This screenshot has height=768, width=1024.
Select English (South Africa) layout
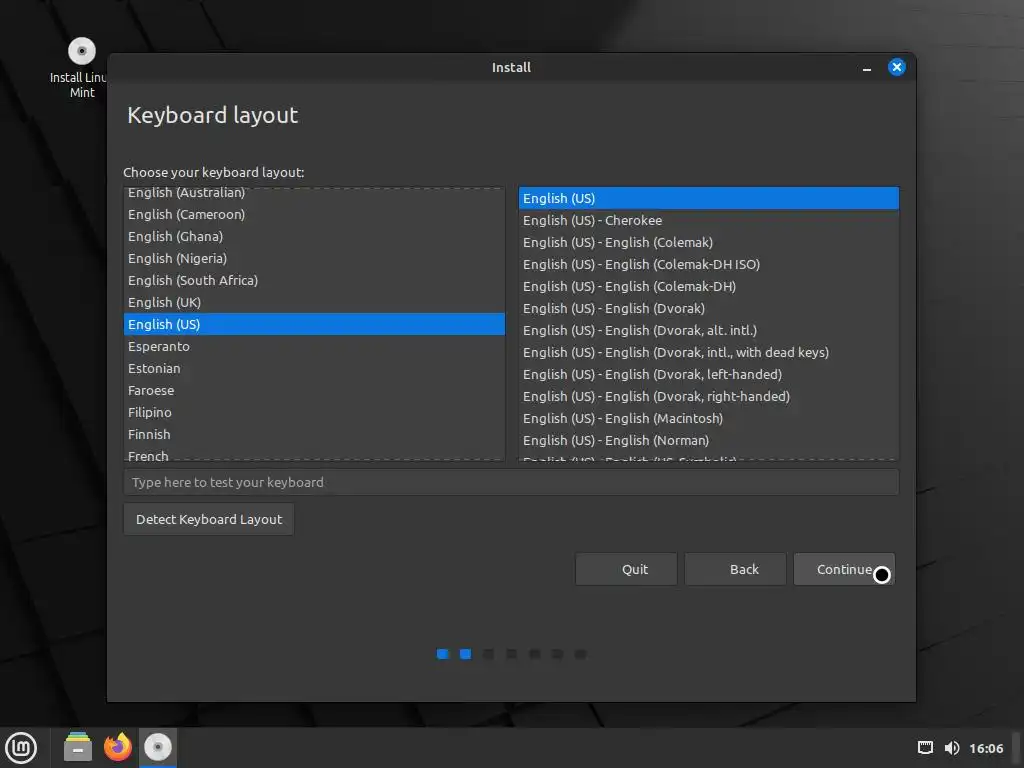point(314,280)
